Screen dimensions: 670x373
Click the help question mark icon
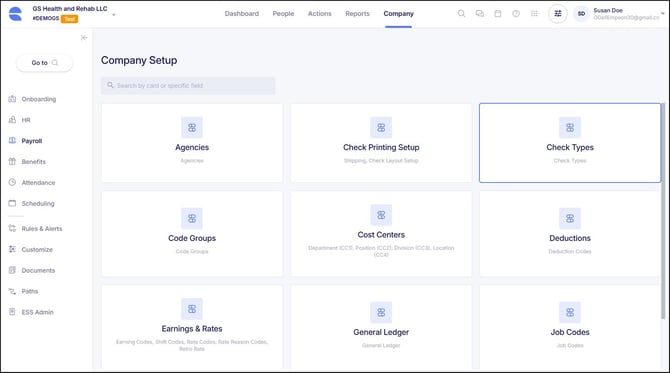pyautogui.click(x=516, y=14)
